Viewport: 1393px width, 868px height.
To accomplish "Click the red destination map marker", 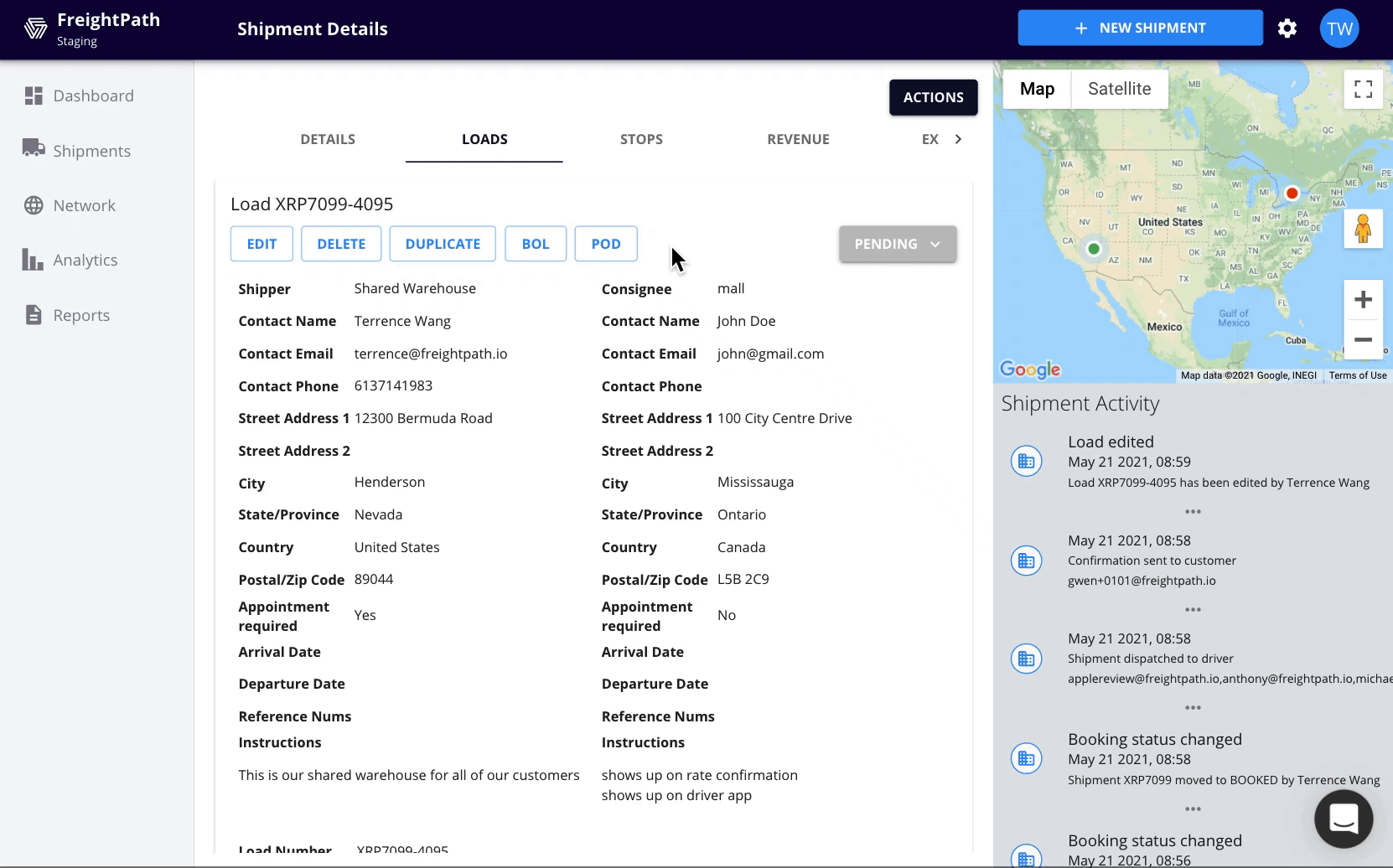I will pos(1292,193).
